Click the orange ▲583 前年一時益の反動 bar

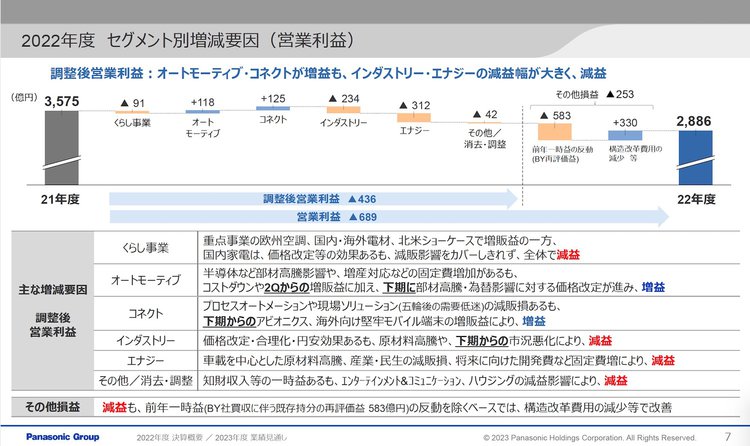point(555,131)
